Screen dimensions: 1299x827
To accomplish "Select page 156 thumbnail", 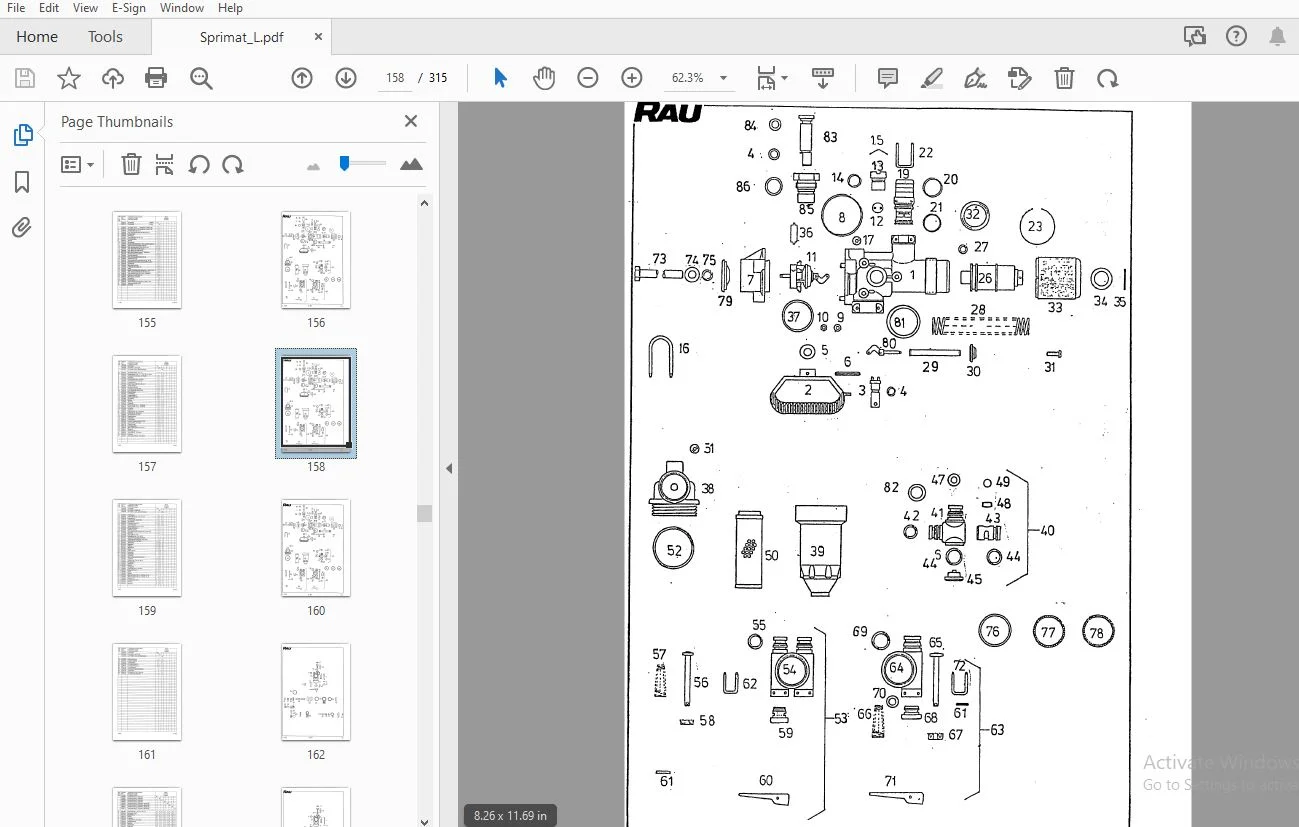I will pyautogui.click(x=316, y=260).
